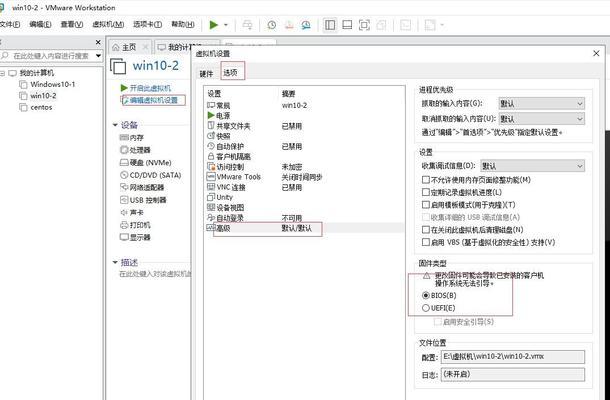Select centos in the library tree

pyautogui.click(x=36, y=107)
